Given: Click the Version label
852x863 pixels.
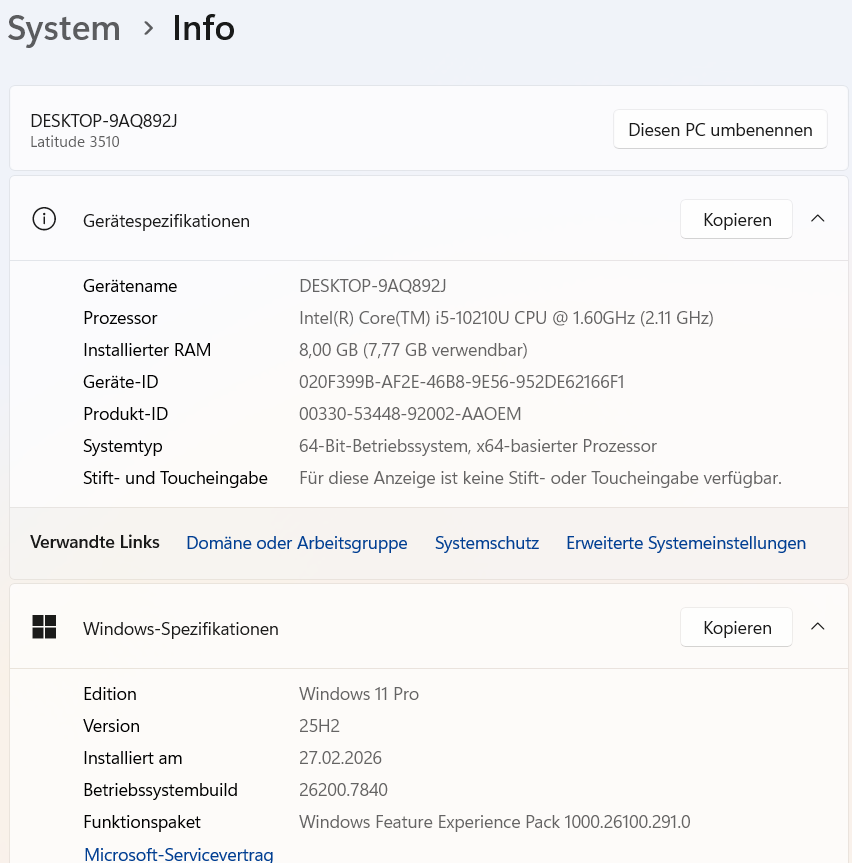Looking at the screenshot, I should [111, 726].
